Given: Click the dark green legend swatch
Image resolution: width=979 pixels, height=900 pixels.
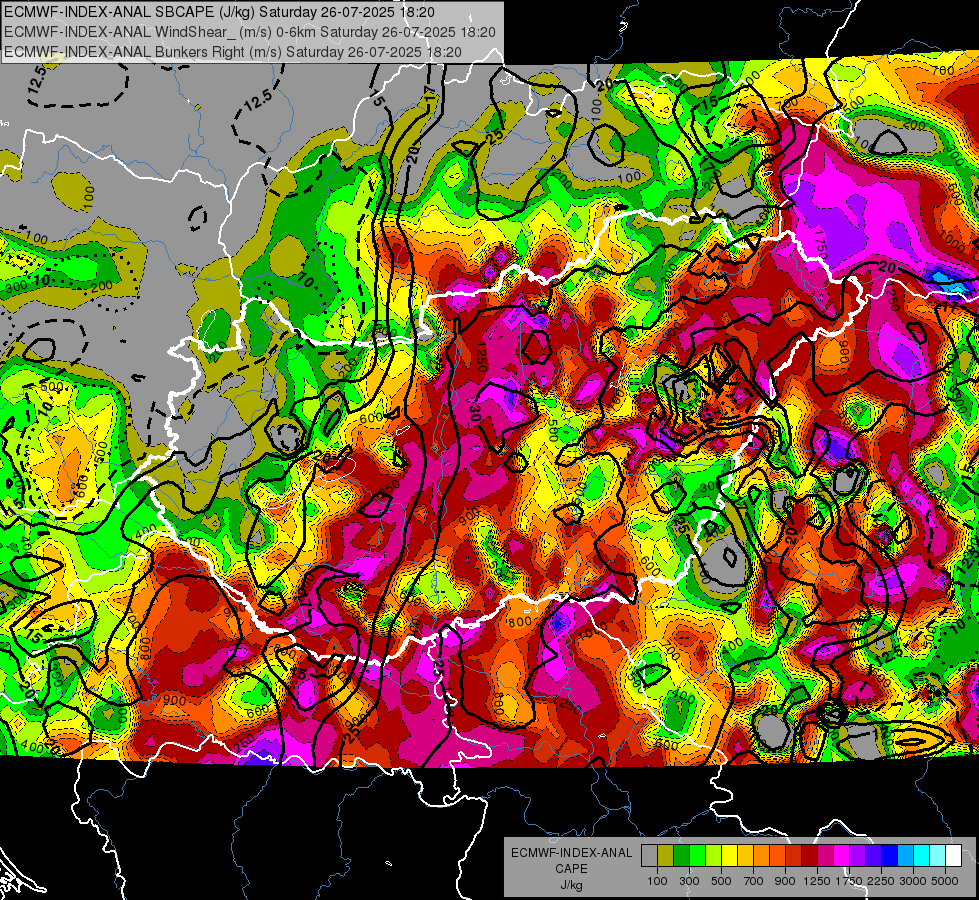Looking at the screenshot, I should click(x=681, y=856).
